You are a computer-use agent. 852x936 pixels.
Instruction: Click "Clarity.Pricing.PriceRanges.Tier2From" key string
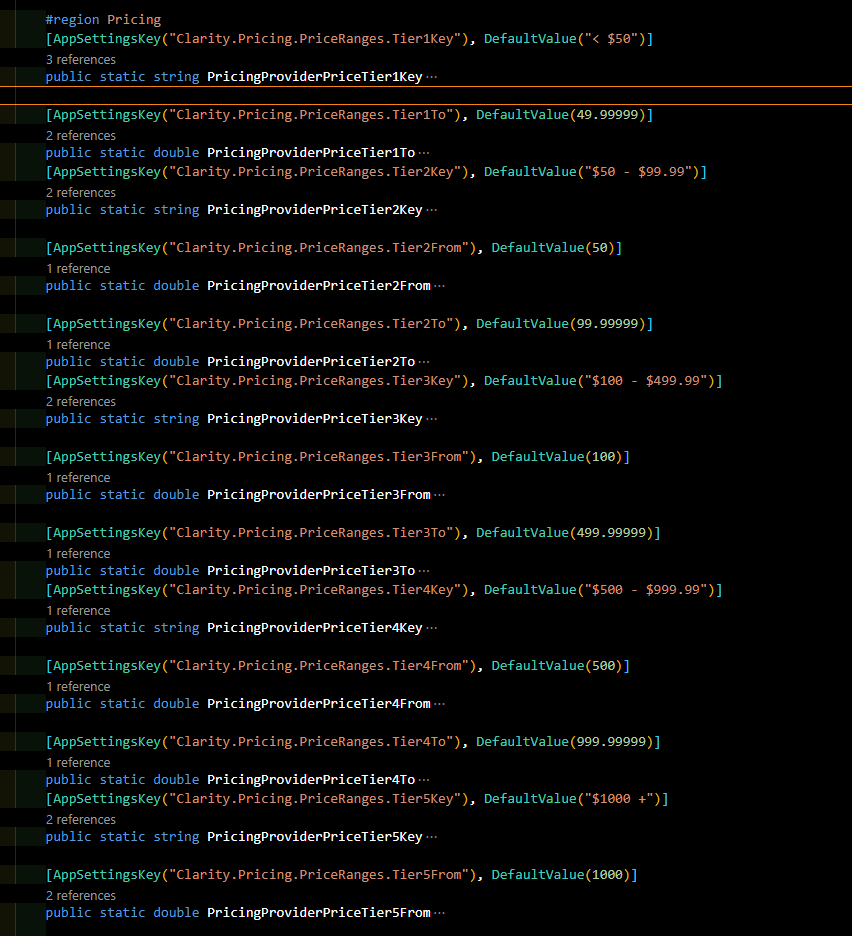[x=319, y=248]
